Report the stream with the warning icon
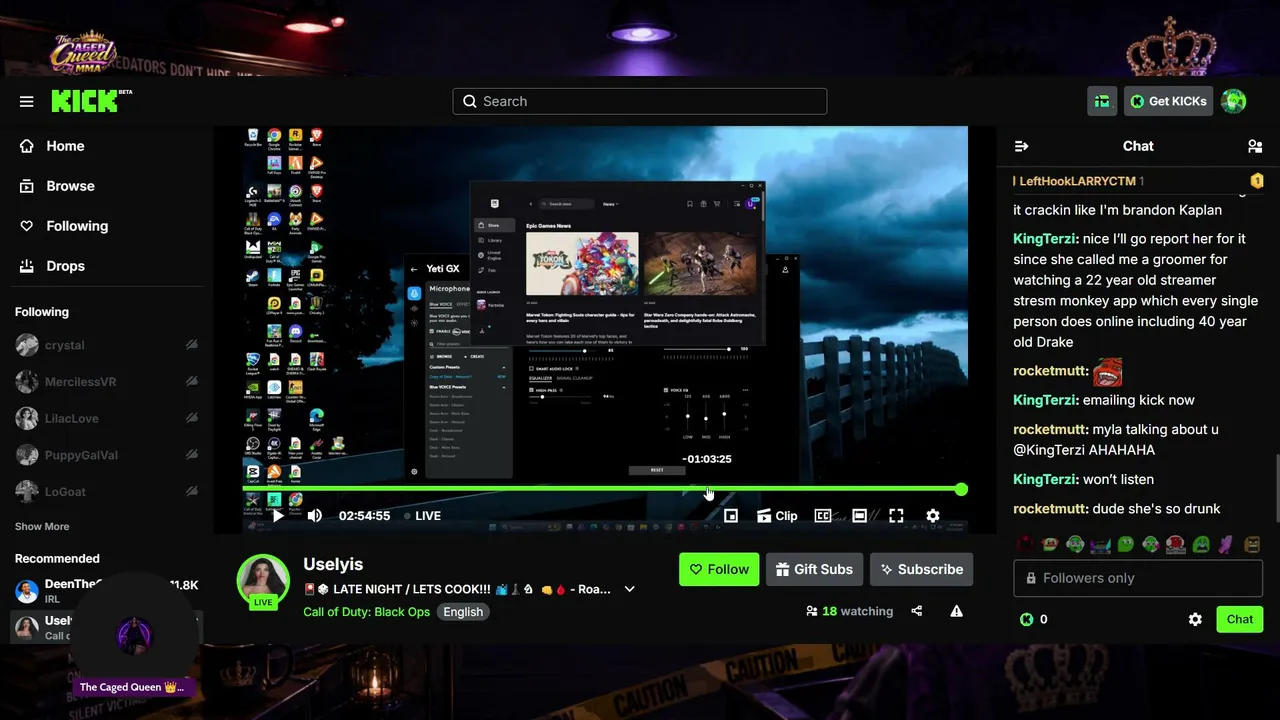Viewport: 1280px width, 720px height. 957,611
